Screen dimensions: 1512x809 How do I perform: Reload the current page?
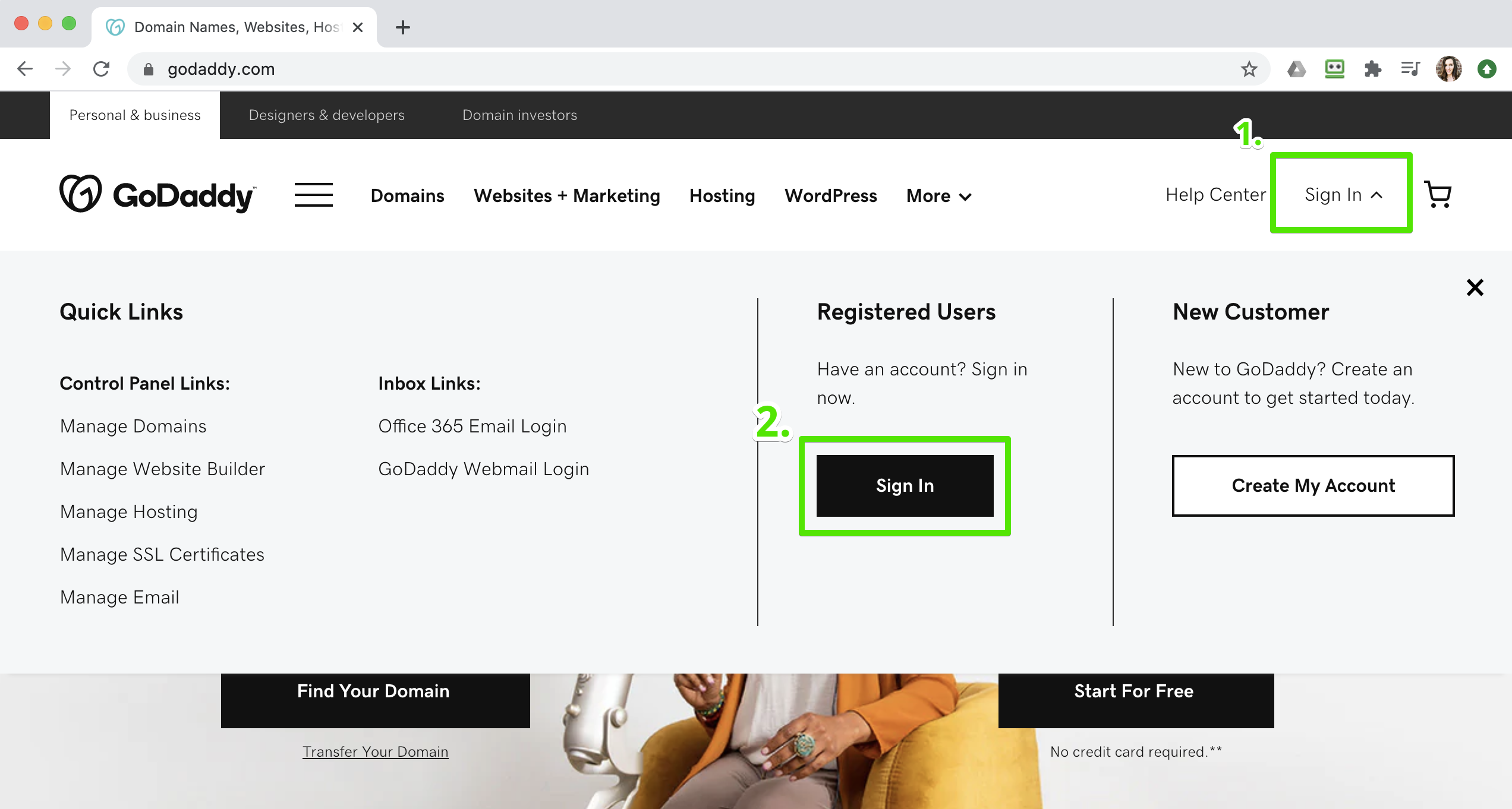click(x=102, y=69)
